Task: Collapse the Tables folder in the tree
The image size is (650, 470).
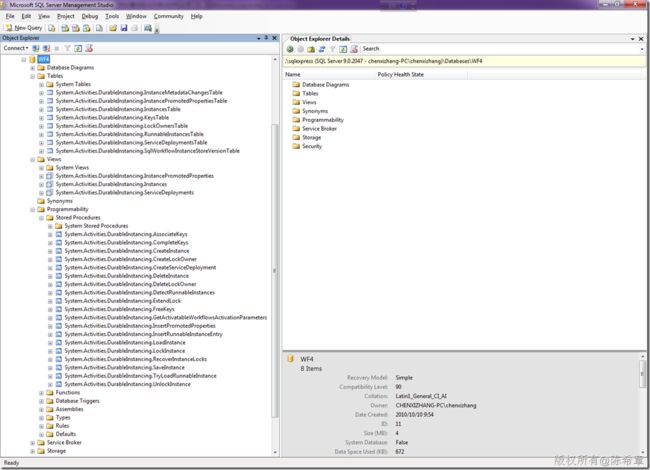Action: pos(32,76)
